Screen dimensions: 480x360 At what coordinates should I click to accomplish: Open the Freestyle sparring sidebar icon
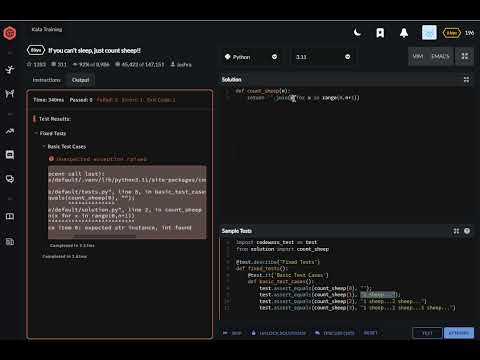pyautogui.click(x=10, y=93)
